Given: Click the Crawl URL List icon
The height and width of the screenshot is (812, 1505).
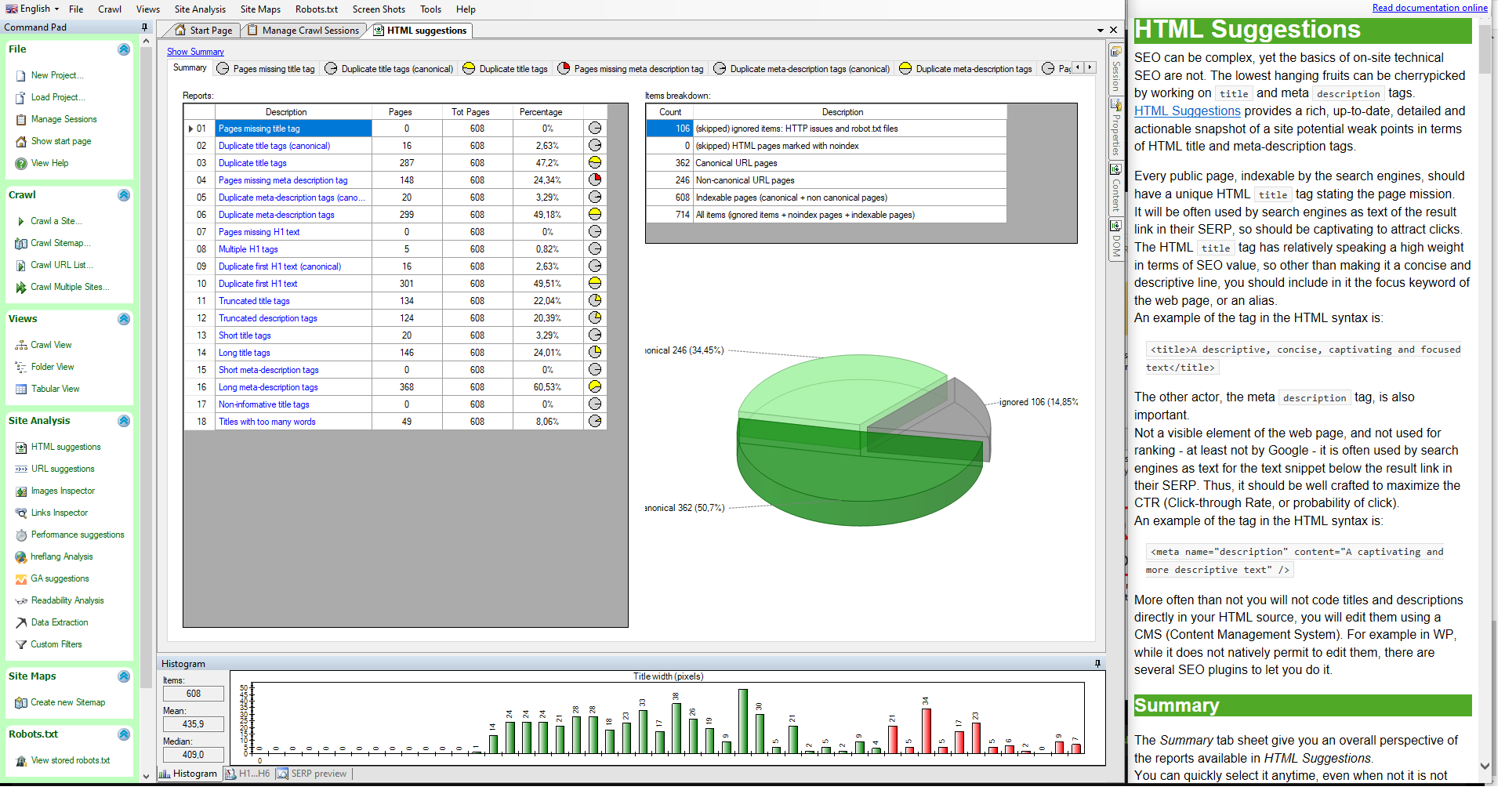Looking at the screenshot, I should [21, 266].
